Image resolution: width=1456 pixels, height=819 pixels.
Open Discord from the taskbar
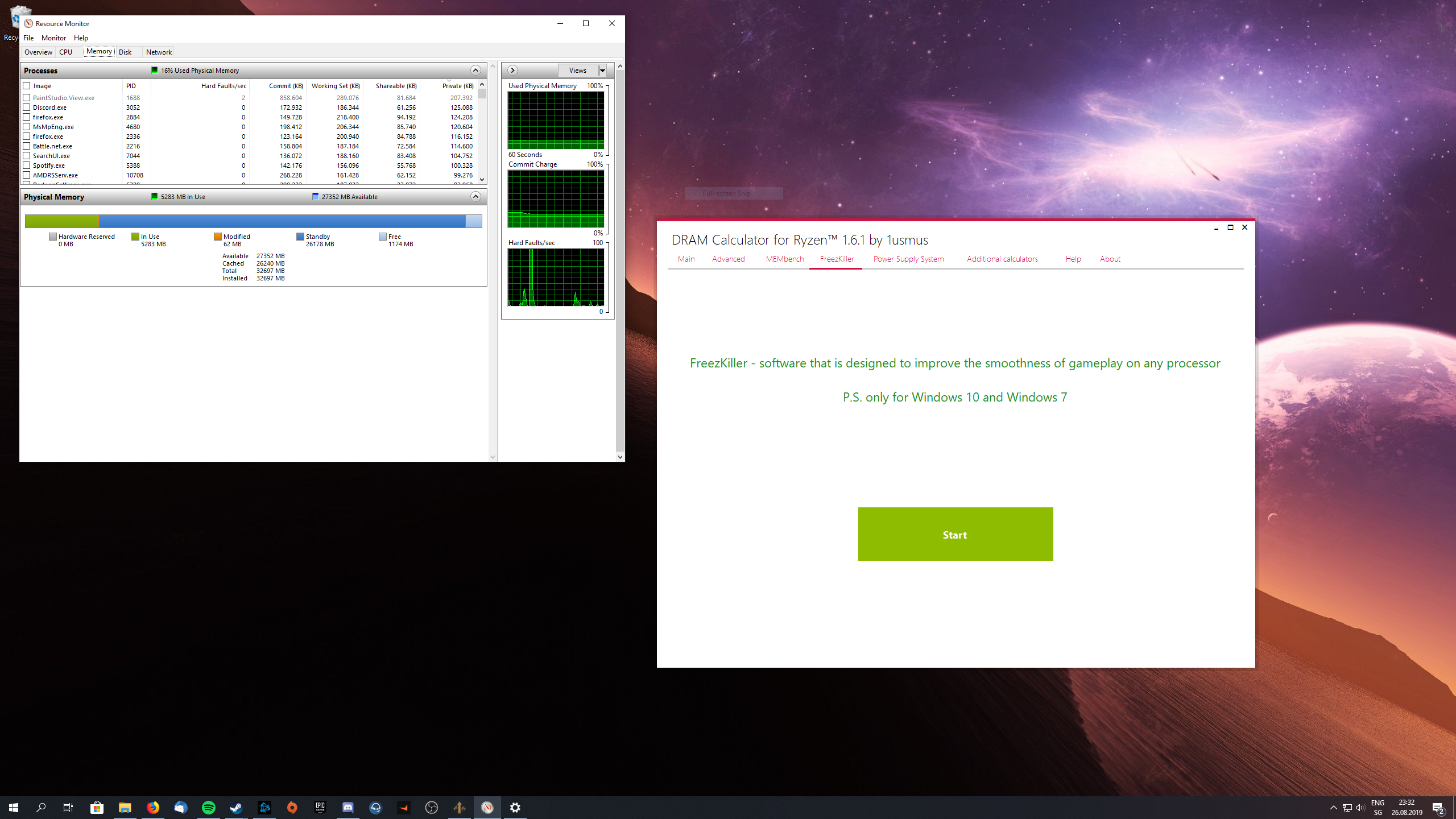[x=348, y=808]
